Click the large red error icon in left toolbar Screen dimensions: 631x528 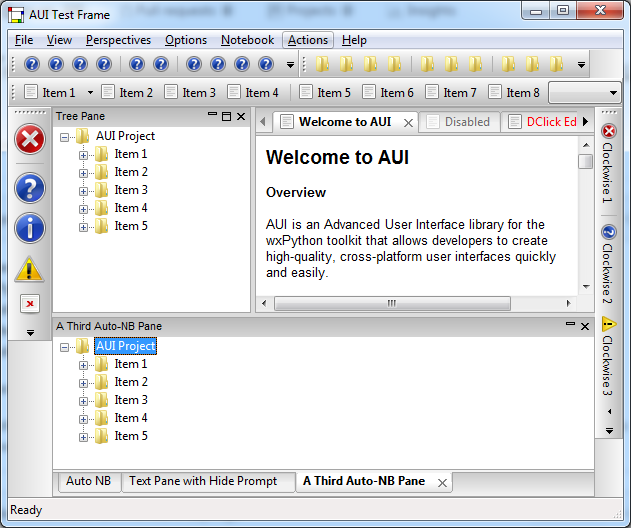tap(30, 140)
